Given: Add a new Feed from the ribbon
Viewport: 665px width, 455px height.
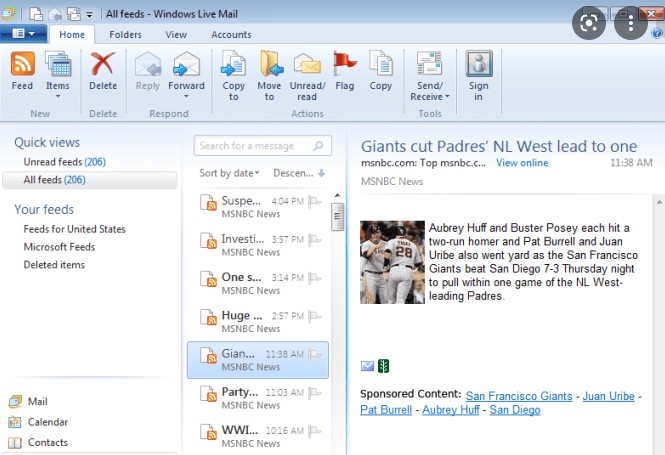Looking at the screenshot, I should click(22, 71).
